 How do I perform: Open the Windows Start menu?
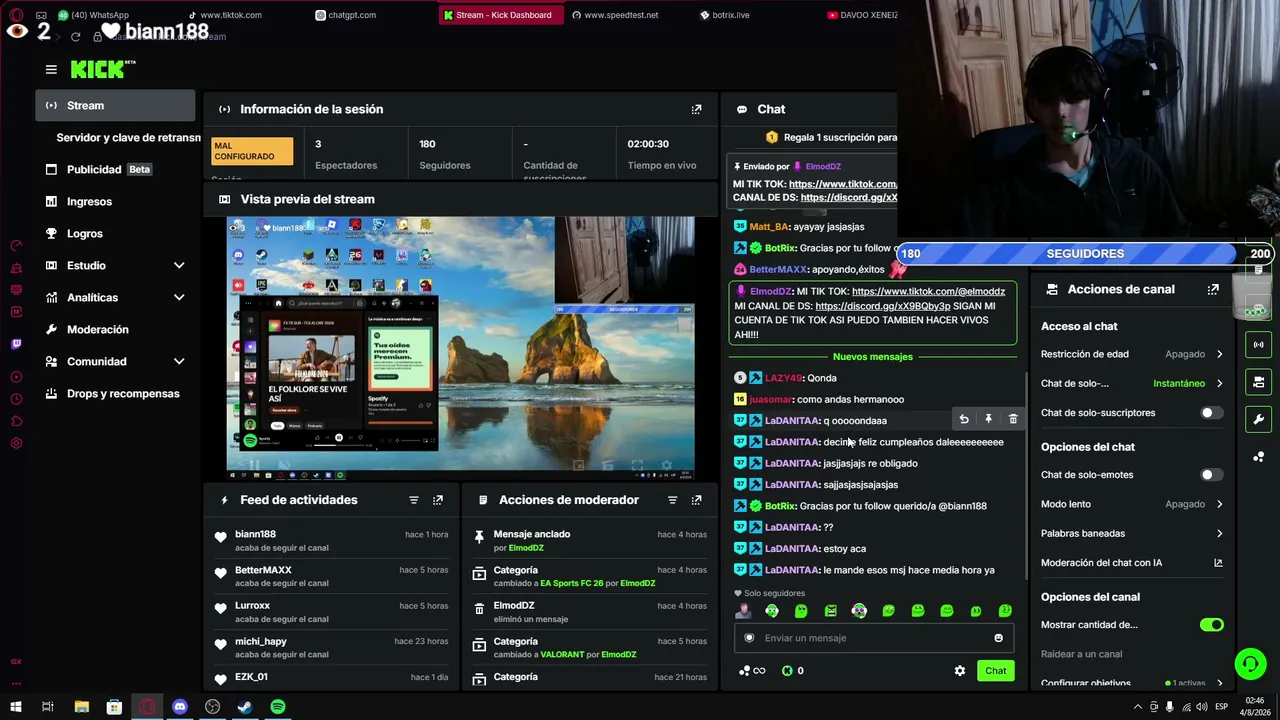pyautogui.click(x=15, y=707)
